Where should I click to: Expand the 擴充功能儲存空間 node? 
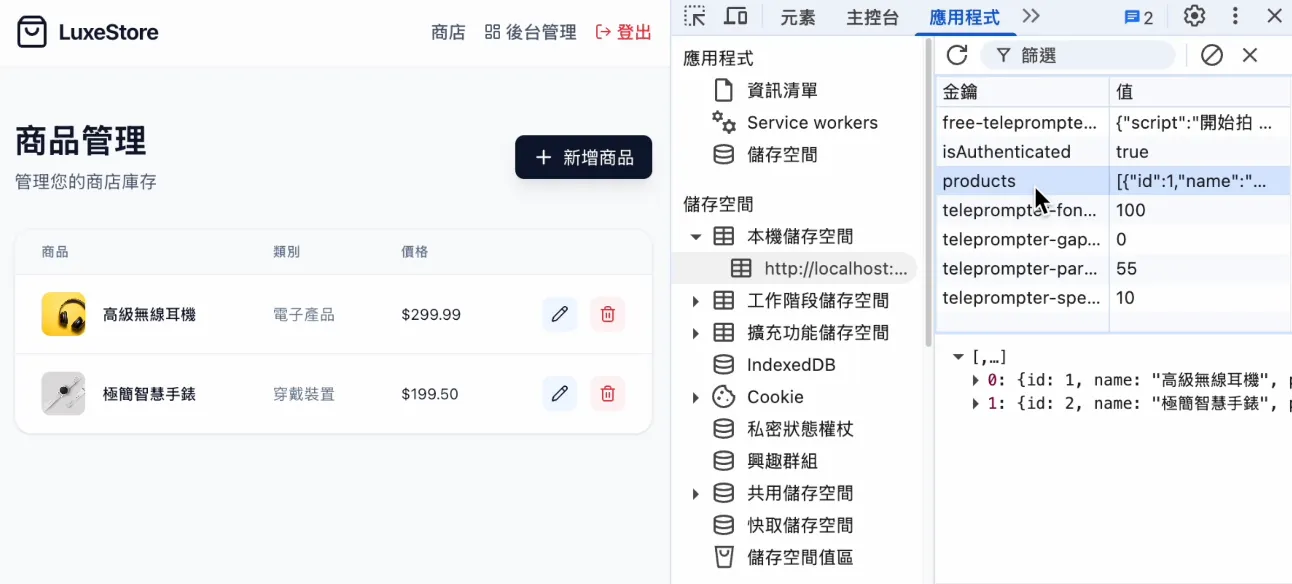coord(695,333)
